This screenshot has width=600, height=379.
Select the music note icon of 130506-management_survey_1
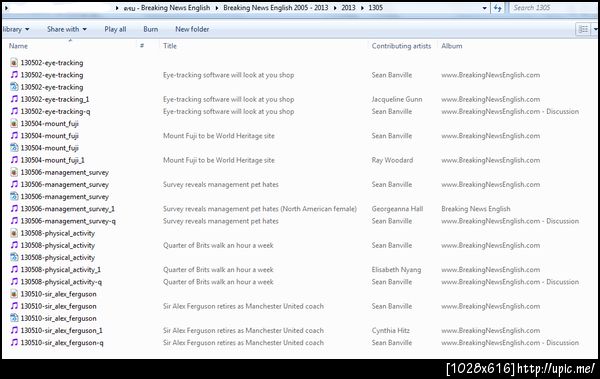14,209
